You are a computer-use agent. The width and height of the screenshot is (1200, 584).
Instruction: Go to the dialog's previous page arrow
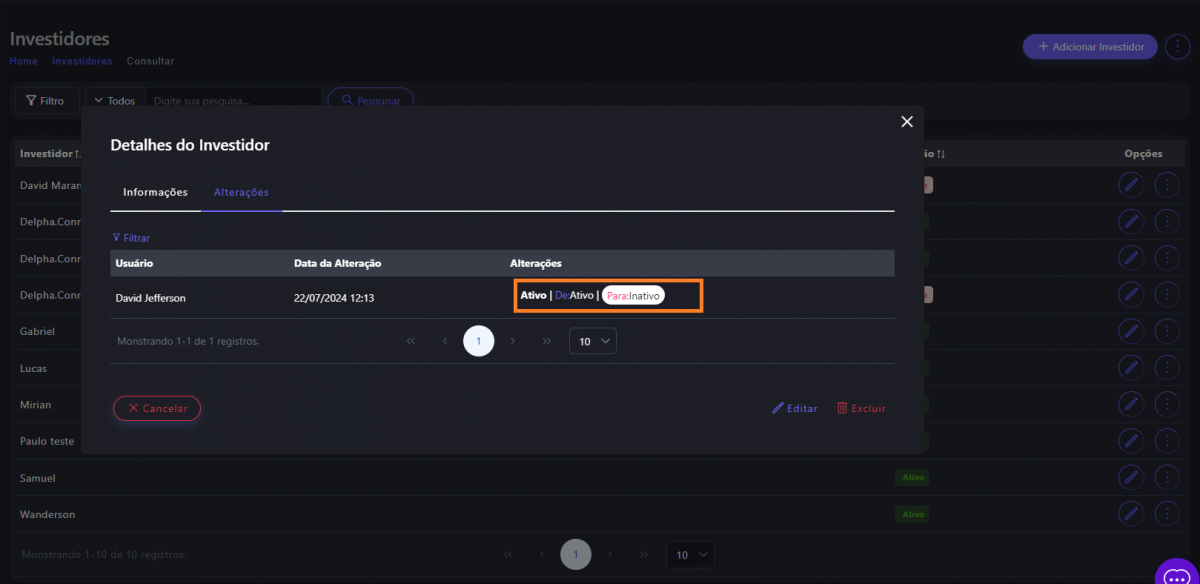(x=445, y=341)
